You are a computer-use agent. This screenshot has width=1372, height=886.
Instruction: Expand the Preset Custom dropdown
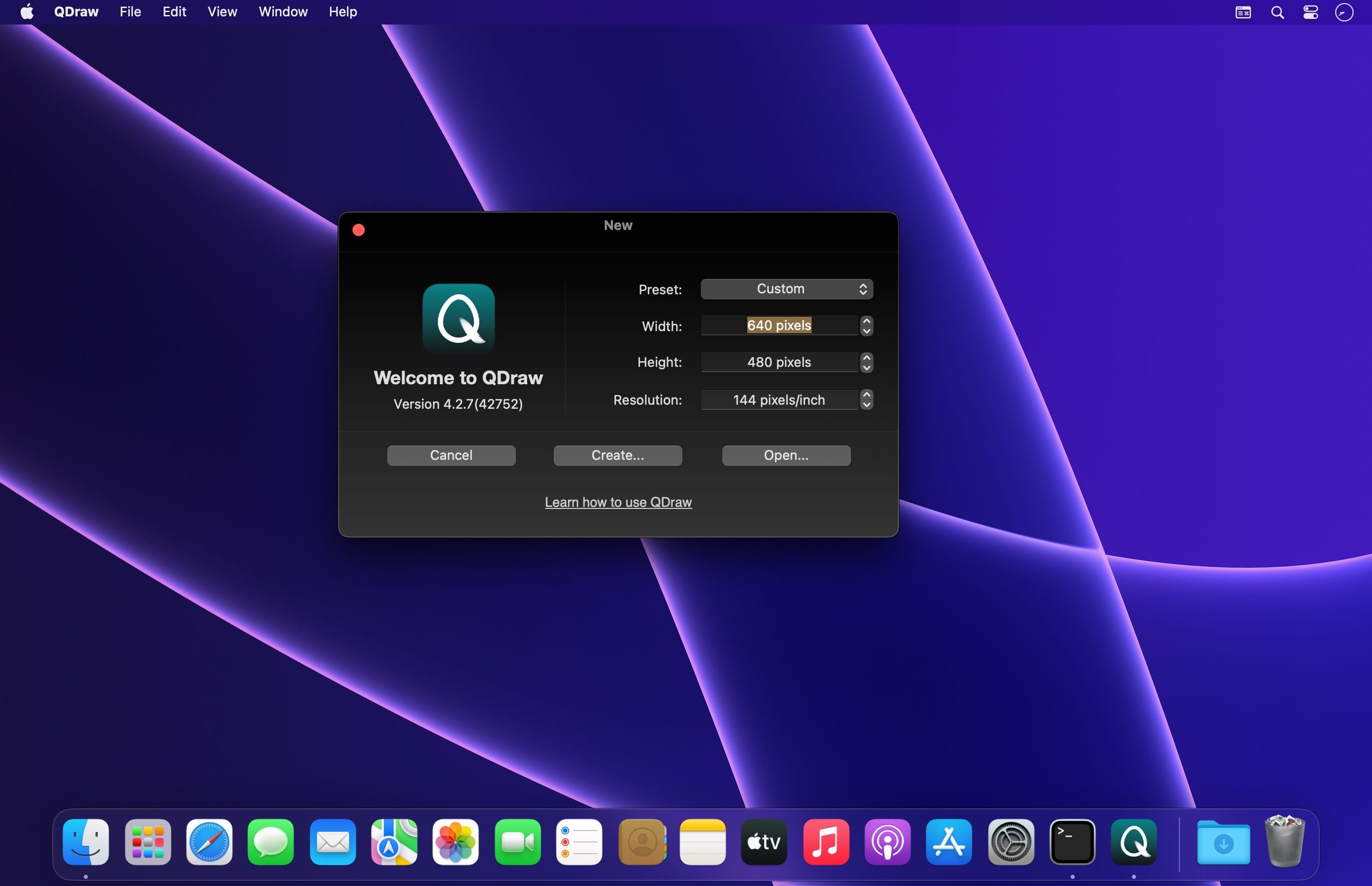pos(786,289)
